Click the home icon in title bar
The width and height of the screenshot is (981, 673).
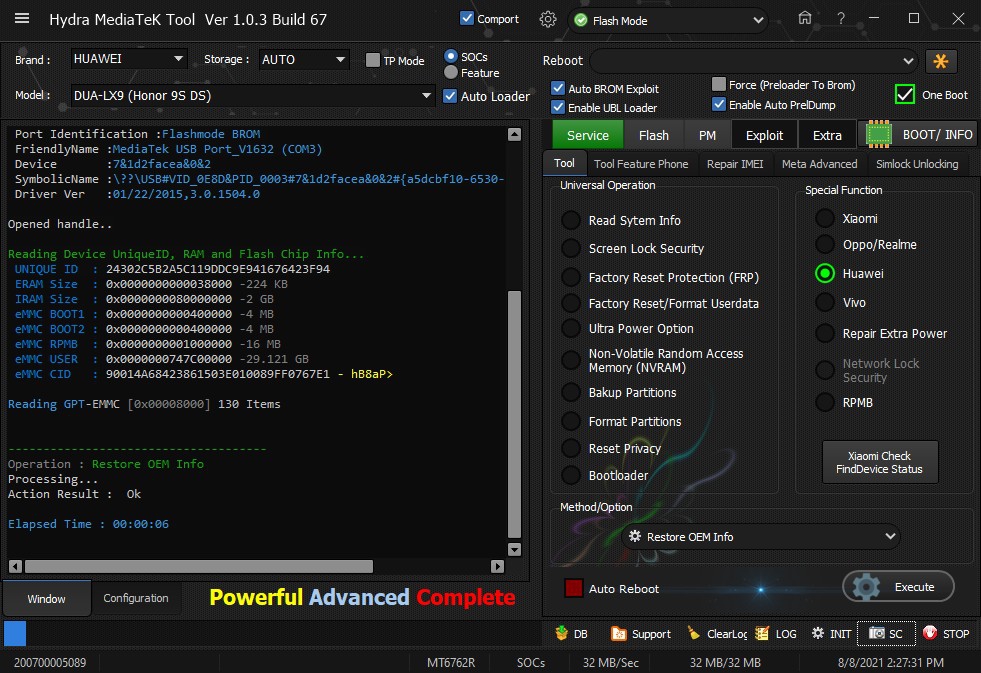click(x=805, y=18)
